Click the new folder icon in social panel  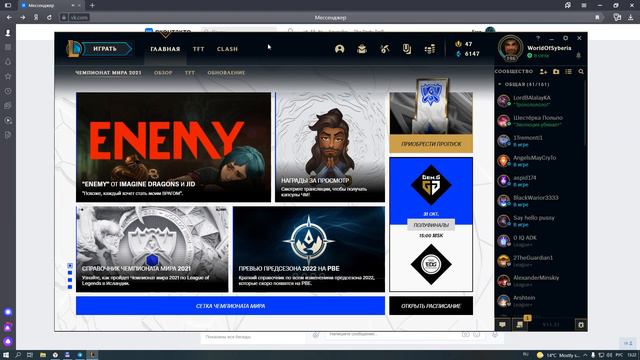[556, 71]
